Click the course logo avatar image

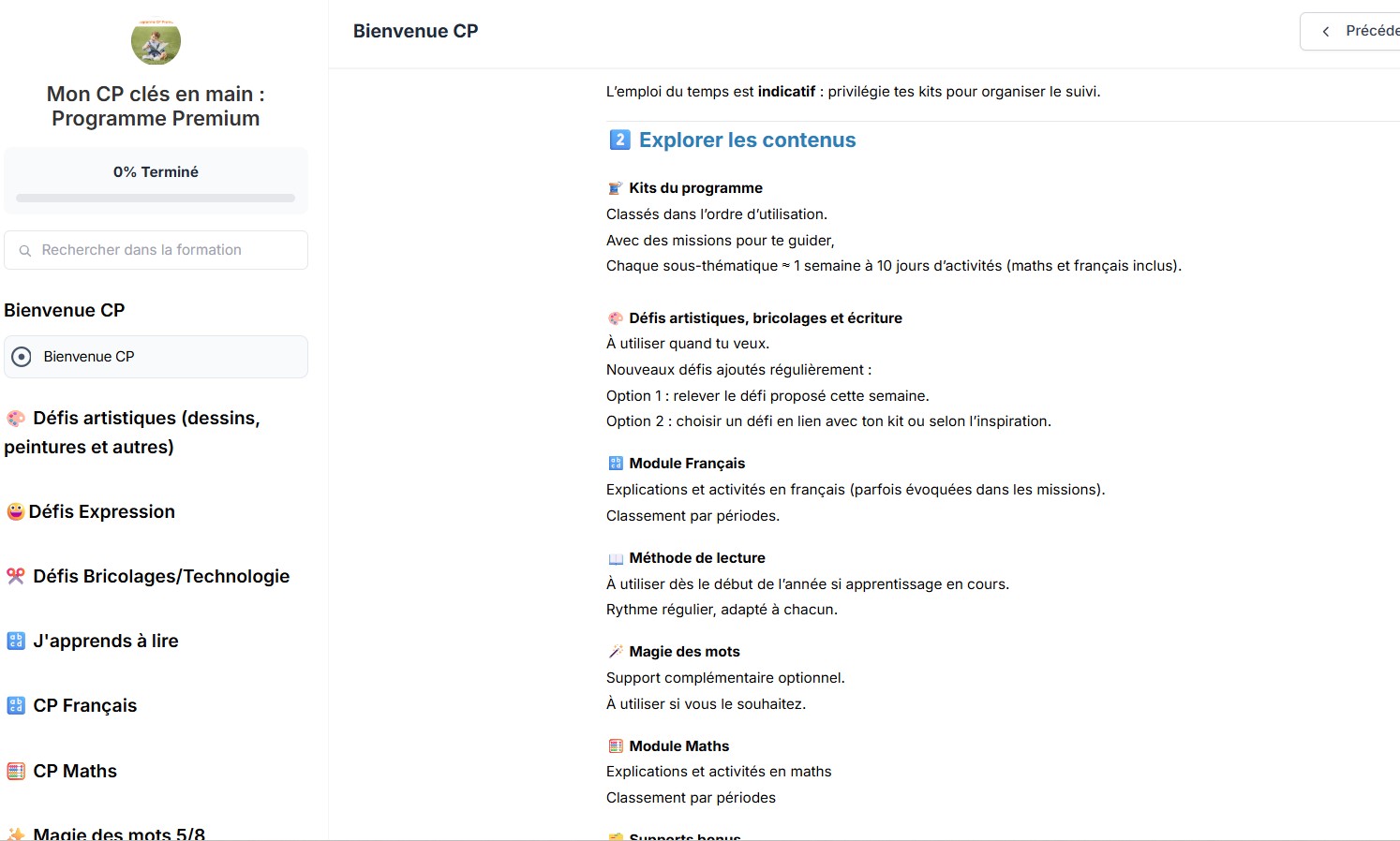[156, 41]
